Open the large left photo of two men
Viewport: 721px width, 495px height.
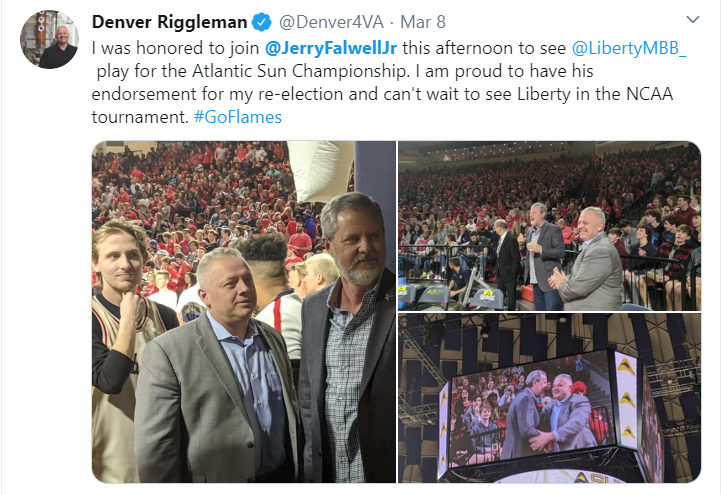244,312
